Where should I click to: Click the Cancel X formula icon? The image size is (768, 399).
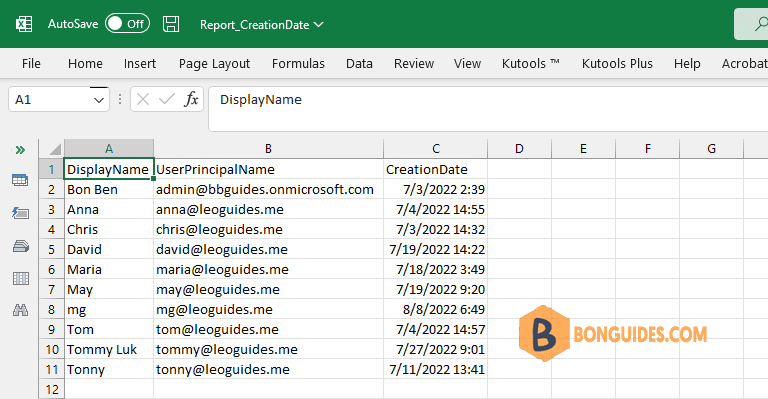[x=143, y=99]
